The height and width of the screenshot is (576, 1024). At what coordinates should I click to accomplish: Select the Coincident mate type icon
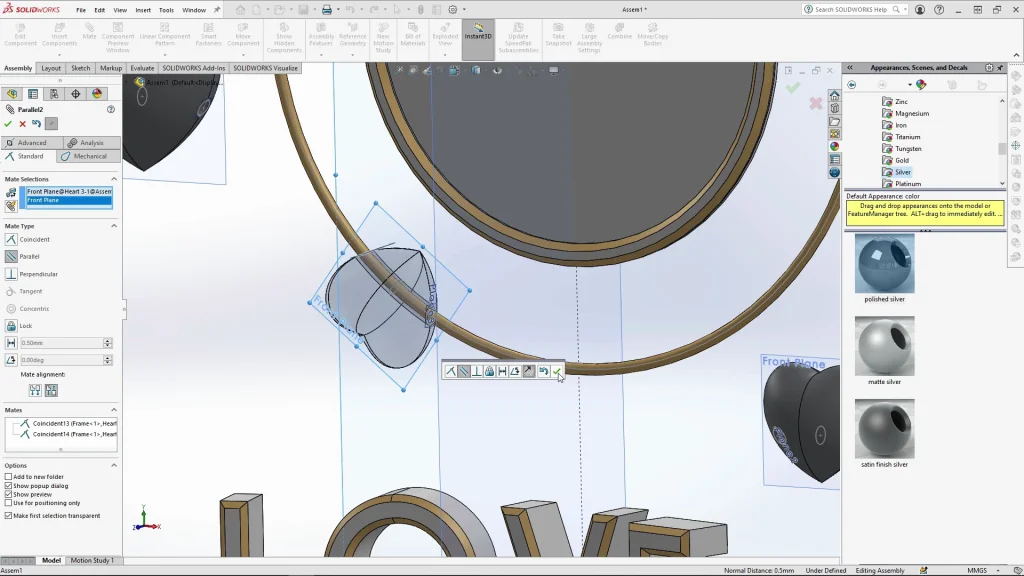[x=11, y=239]
